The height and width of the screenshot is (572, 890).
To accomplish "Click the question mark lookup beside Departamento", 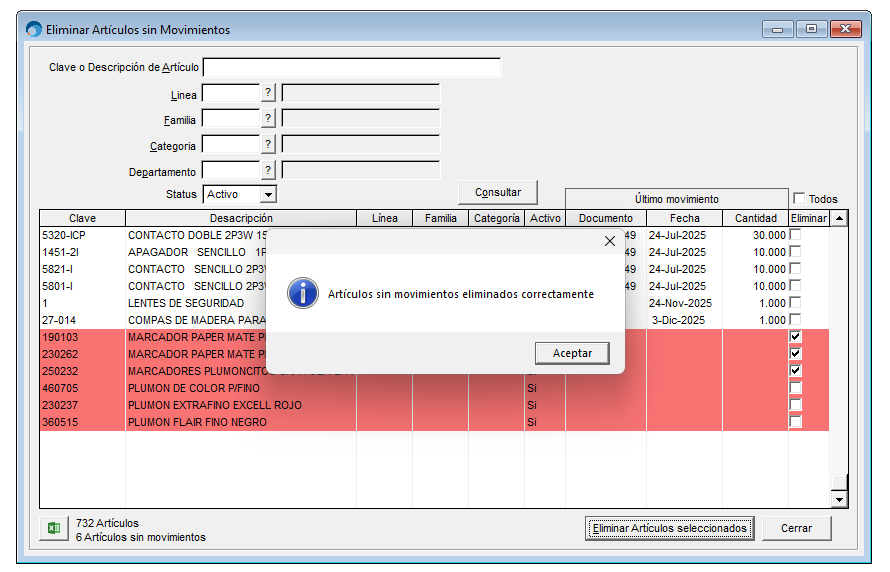I will [268, 170].
